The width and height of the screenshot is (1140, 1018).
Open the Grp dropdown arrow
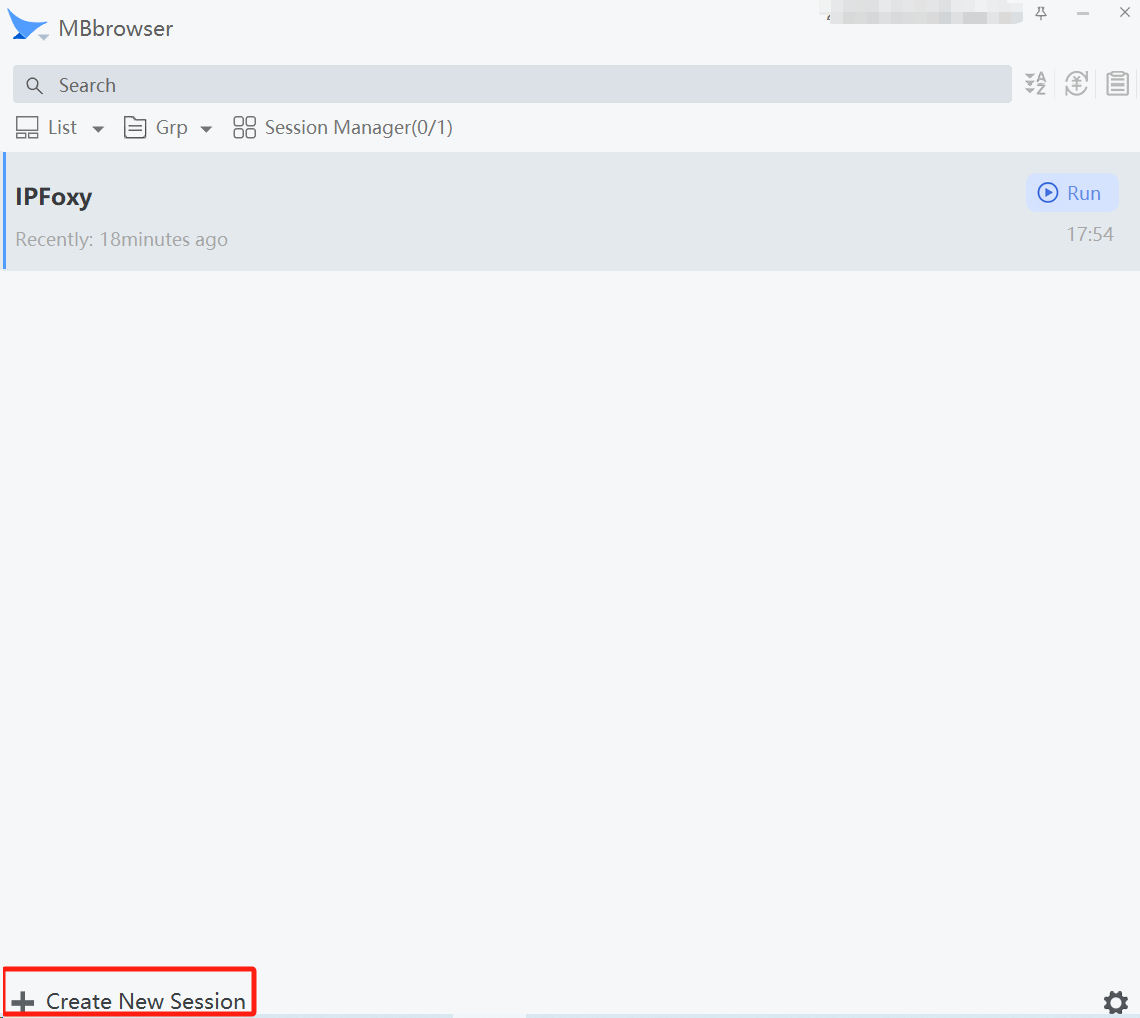coord(205,128)
